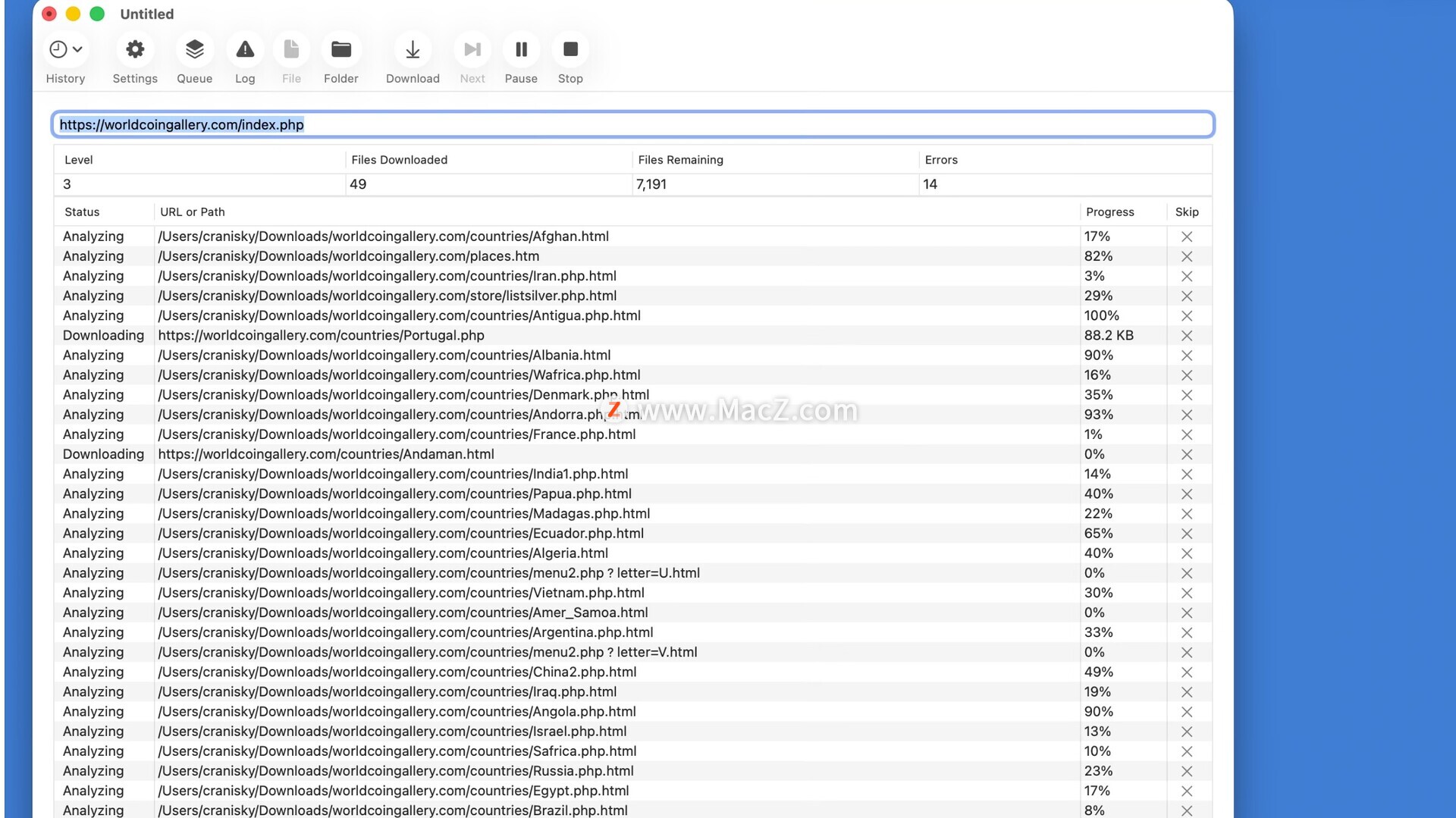Click the website URL input field

pyautogui.click(x=632, y=124)
